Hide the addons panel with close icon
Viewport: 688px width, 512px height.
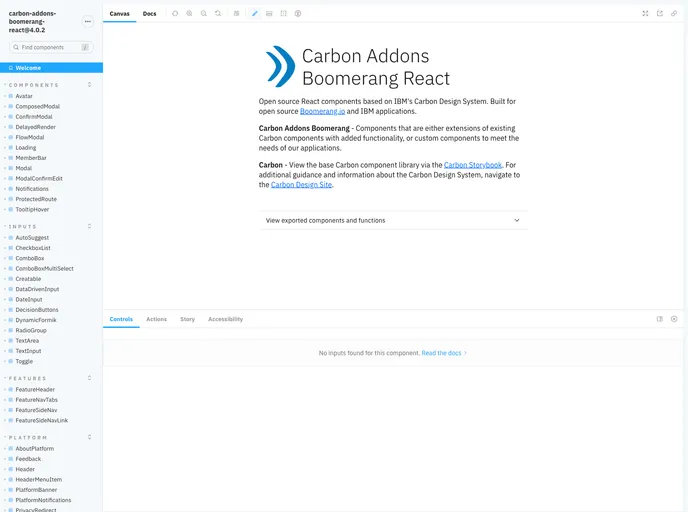674,319
